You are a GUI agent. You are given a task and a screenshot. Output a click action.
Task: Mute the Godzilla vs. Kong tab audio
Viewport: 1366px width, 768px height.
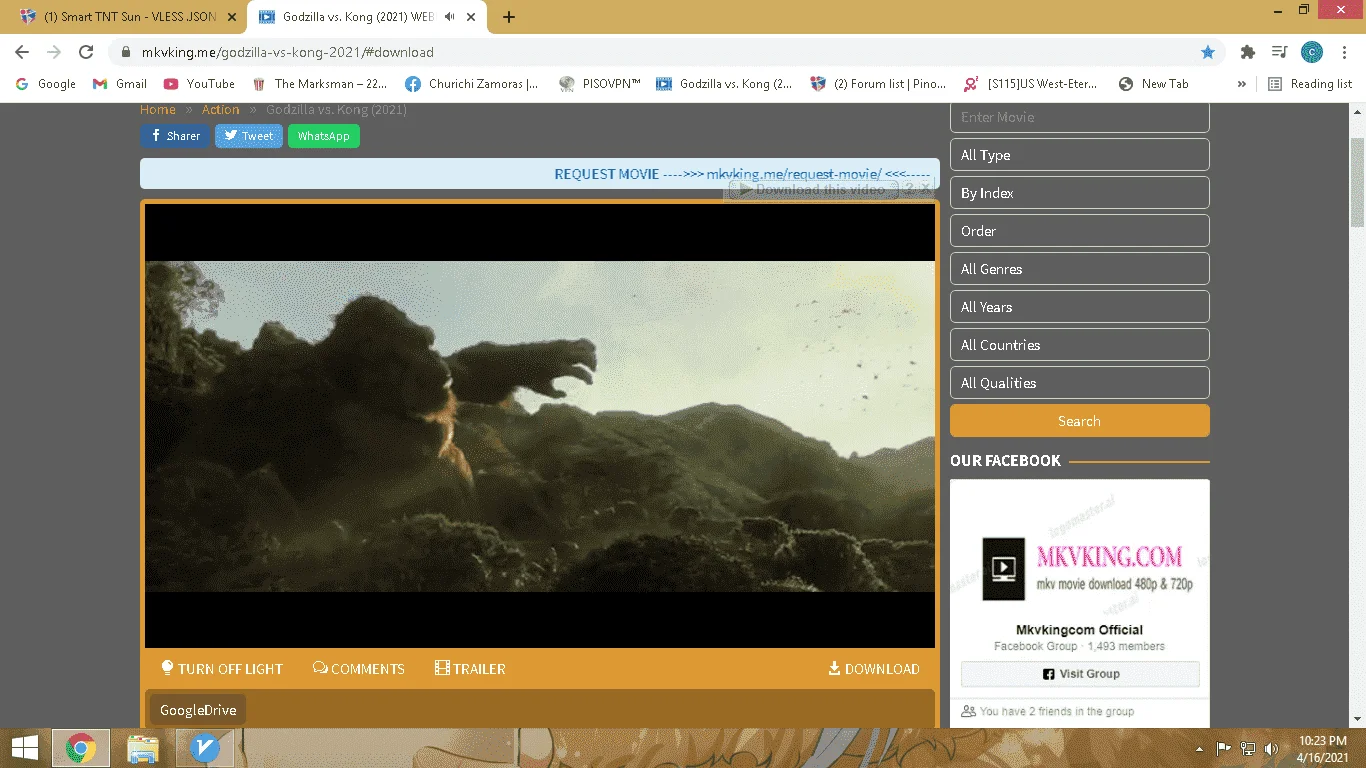pos(449,17)
